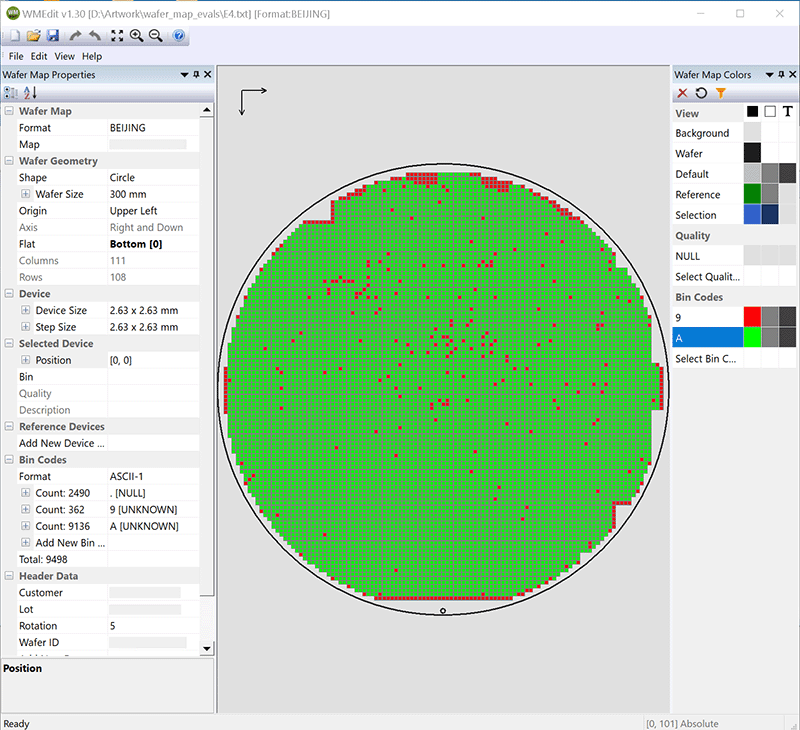Collapse the Device section
Screen dimensions: 800x730
click(x=9, y=293)
